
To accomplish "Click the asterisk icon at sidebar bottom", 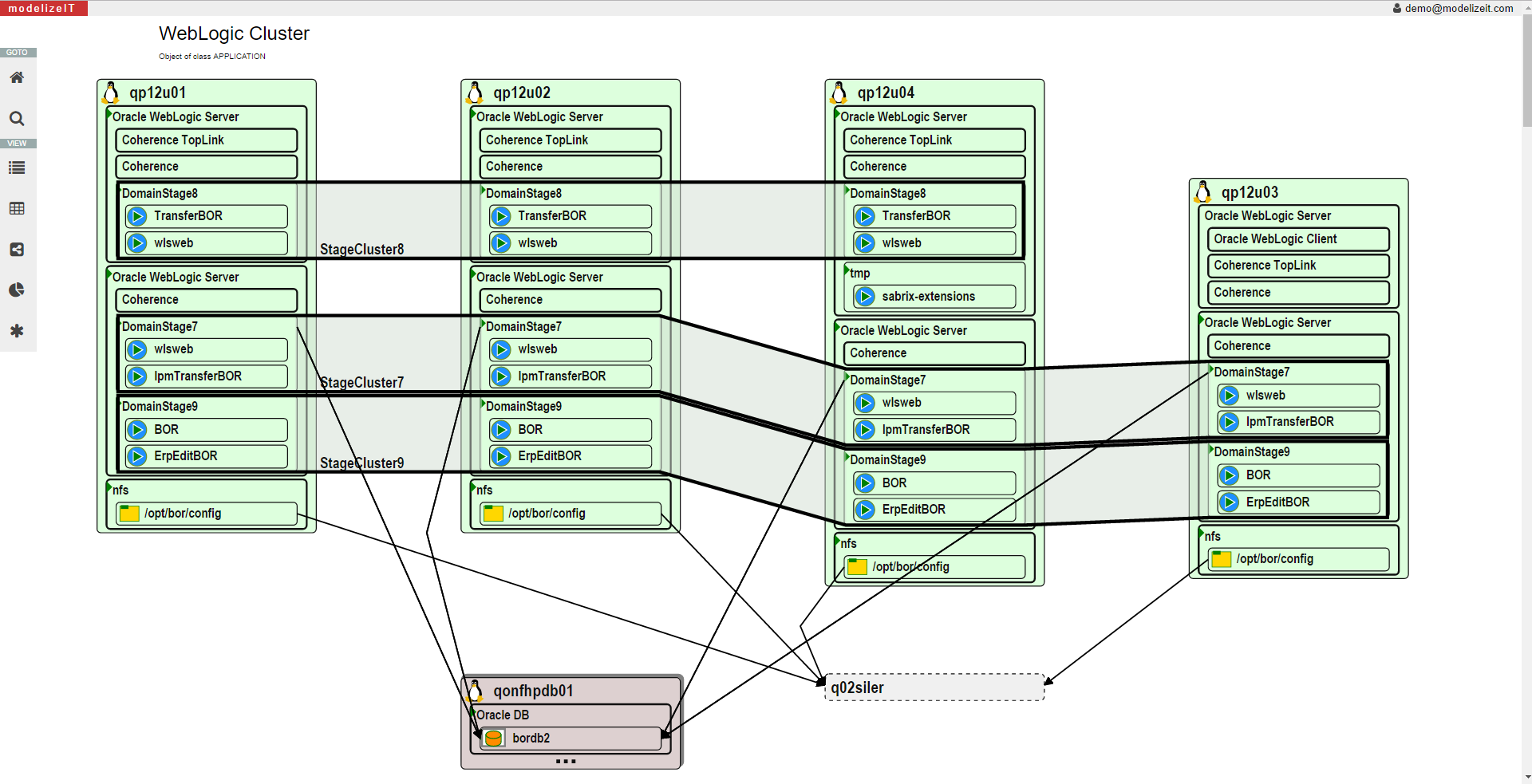I will [x=17, y=331].
